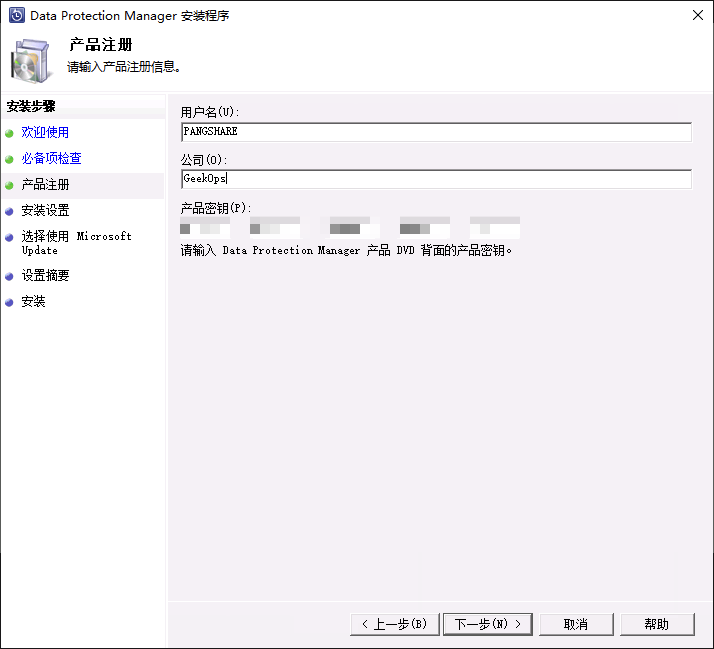
Task: Click the first product key segment box
Action: click(x=205, y=228)
